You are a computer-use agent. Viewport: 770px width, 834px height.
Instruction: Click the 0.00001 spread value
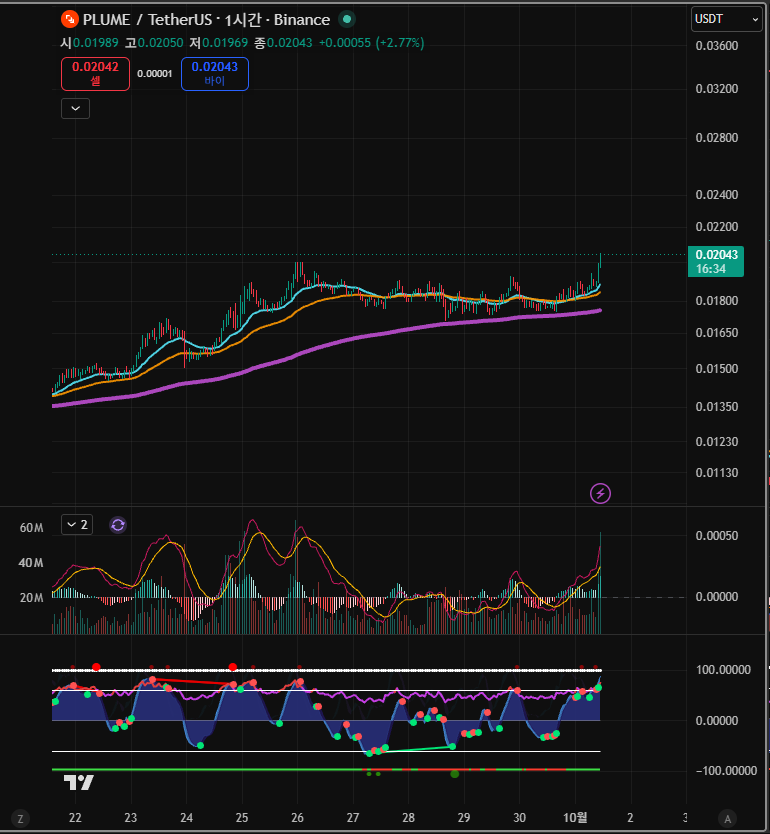point(155,73)
